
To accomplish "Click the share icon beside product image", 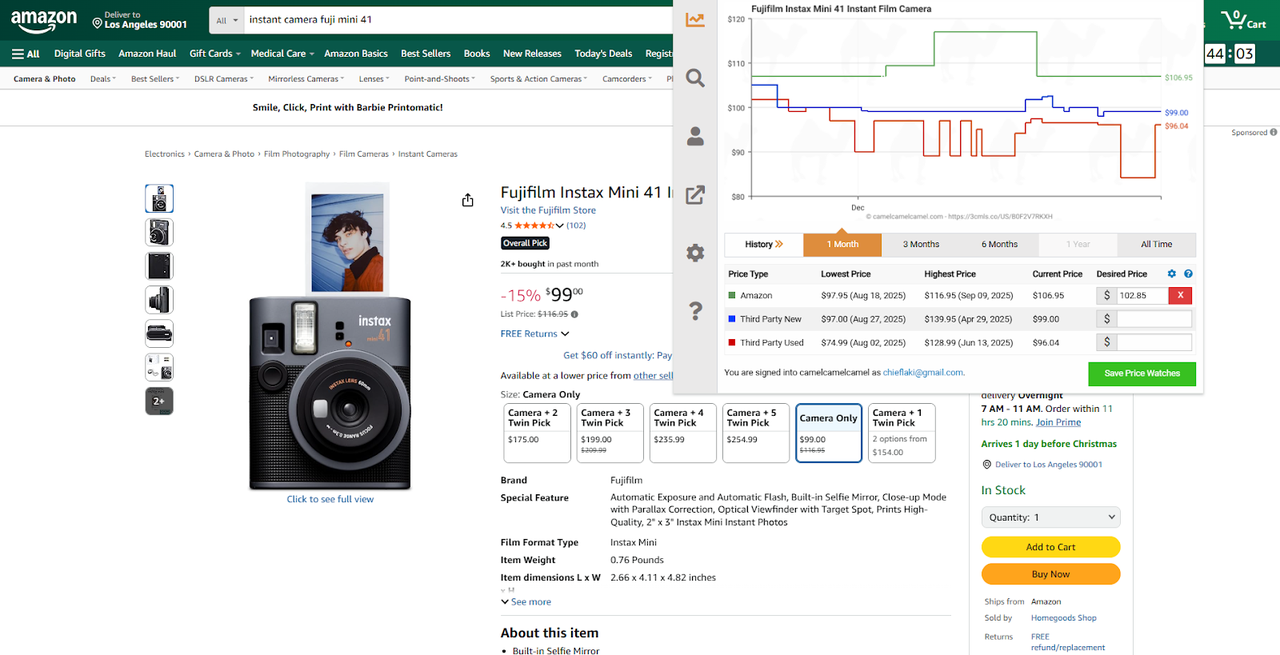I will tap(467, 200).
